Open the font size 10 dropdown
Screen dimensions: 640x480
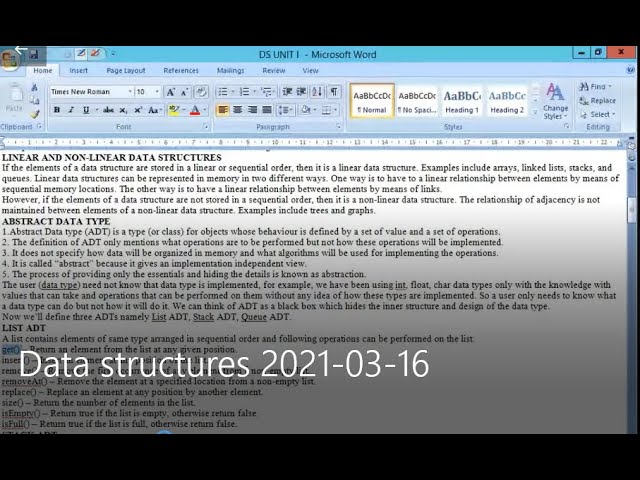pos(157,92)
